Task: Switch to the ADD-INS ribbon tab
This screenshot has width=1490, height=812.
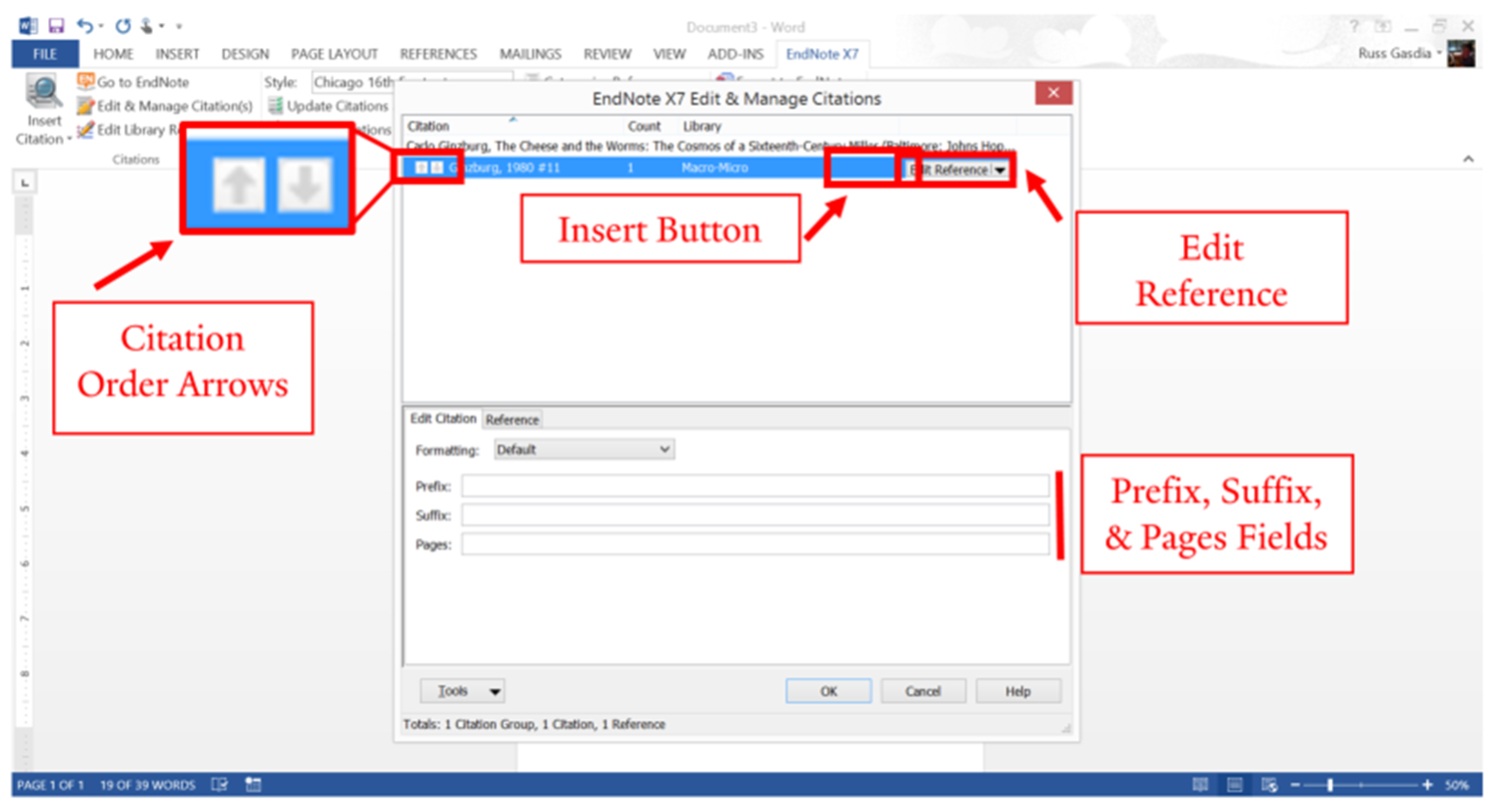Action: pyautogui.click(x=736, y=54)
